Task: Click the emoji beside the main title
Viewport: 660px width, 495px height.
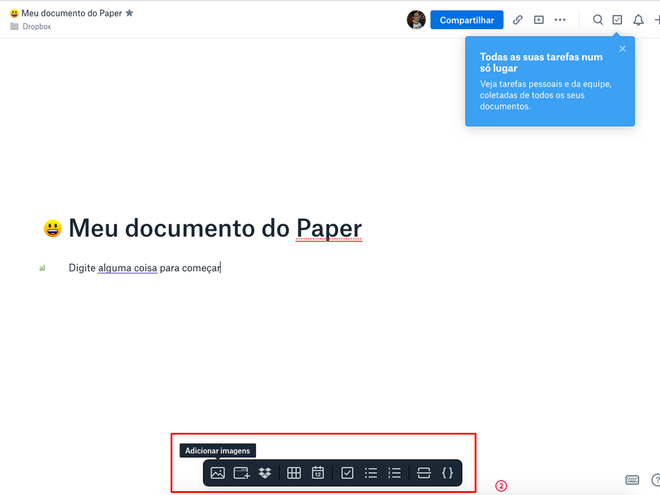Action: [x=53, y=229]
